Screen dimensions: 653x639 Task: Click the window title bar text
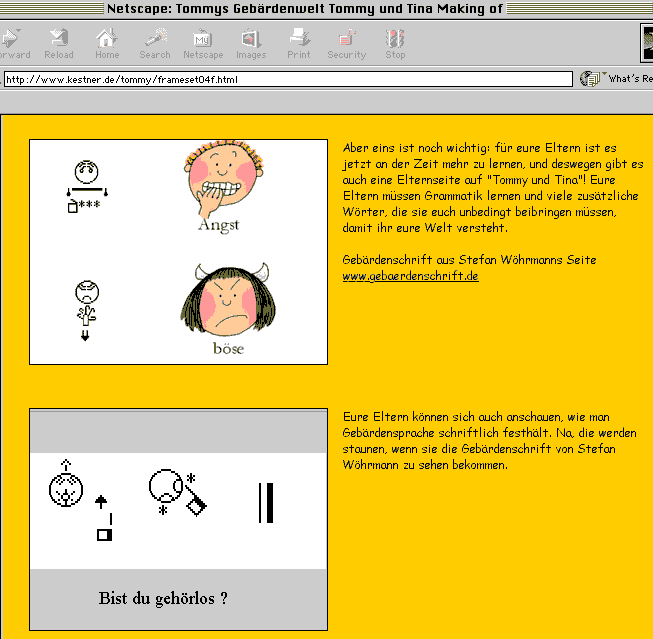(x=305, y=9)
